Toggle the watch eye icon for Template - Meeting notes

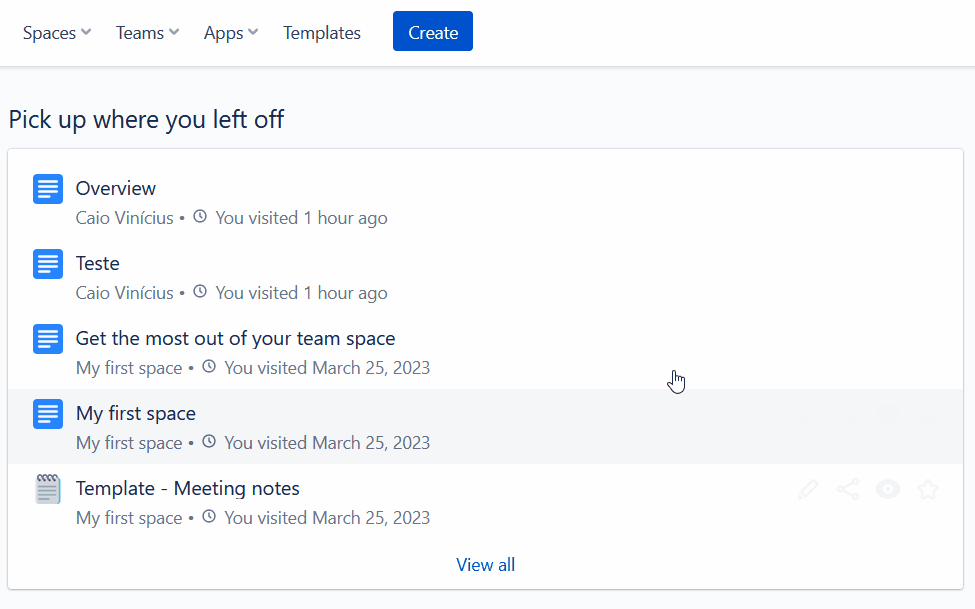pyautogui.click(x=888, y=490)
